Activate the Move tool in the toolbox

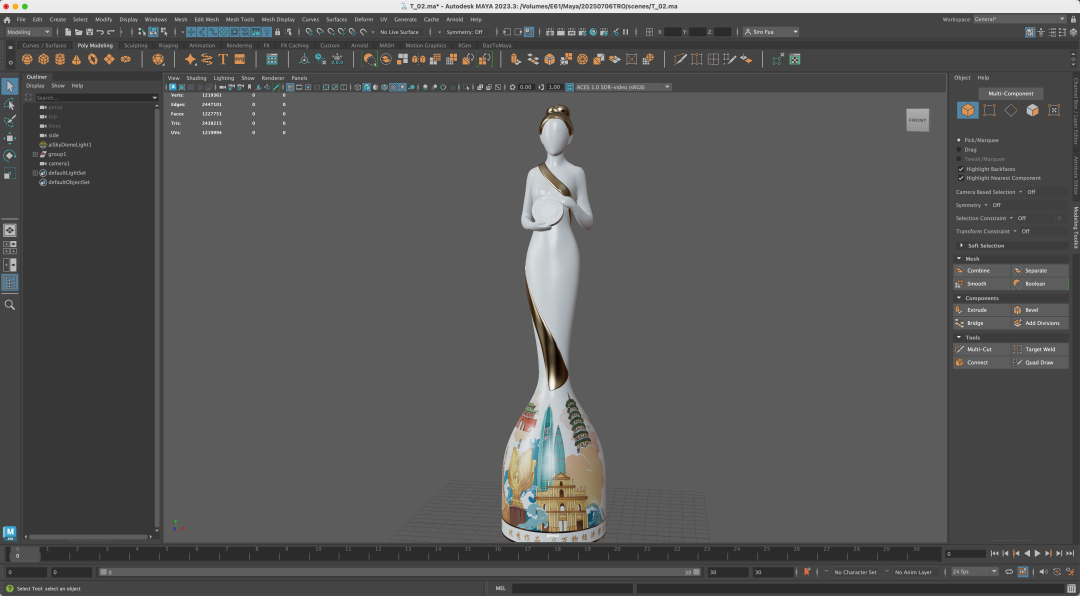pyautogui.click(x=10, y=138)
